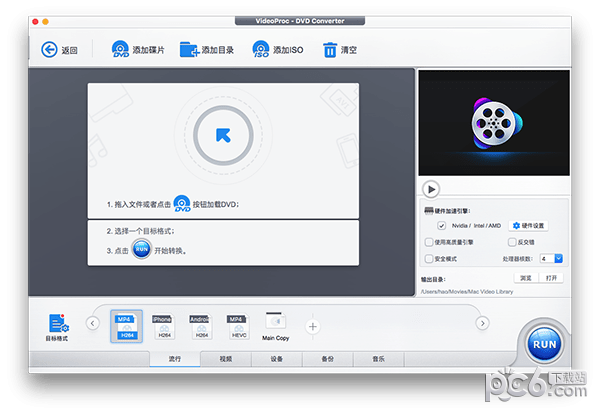
Task: Show more formats with the right chevron
Action: click(x=483, y=323)
